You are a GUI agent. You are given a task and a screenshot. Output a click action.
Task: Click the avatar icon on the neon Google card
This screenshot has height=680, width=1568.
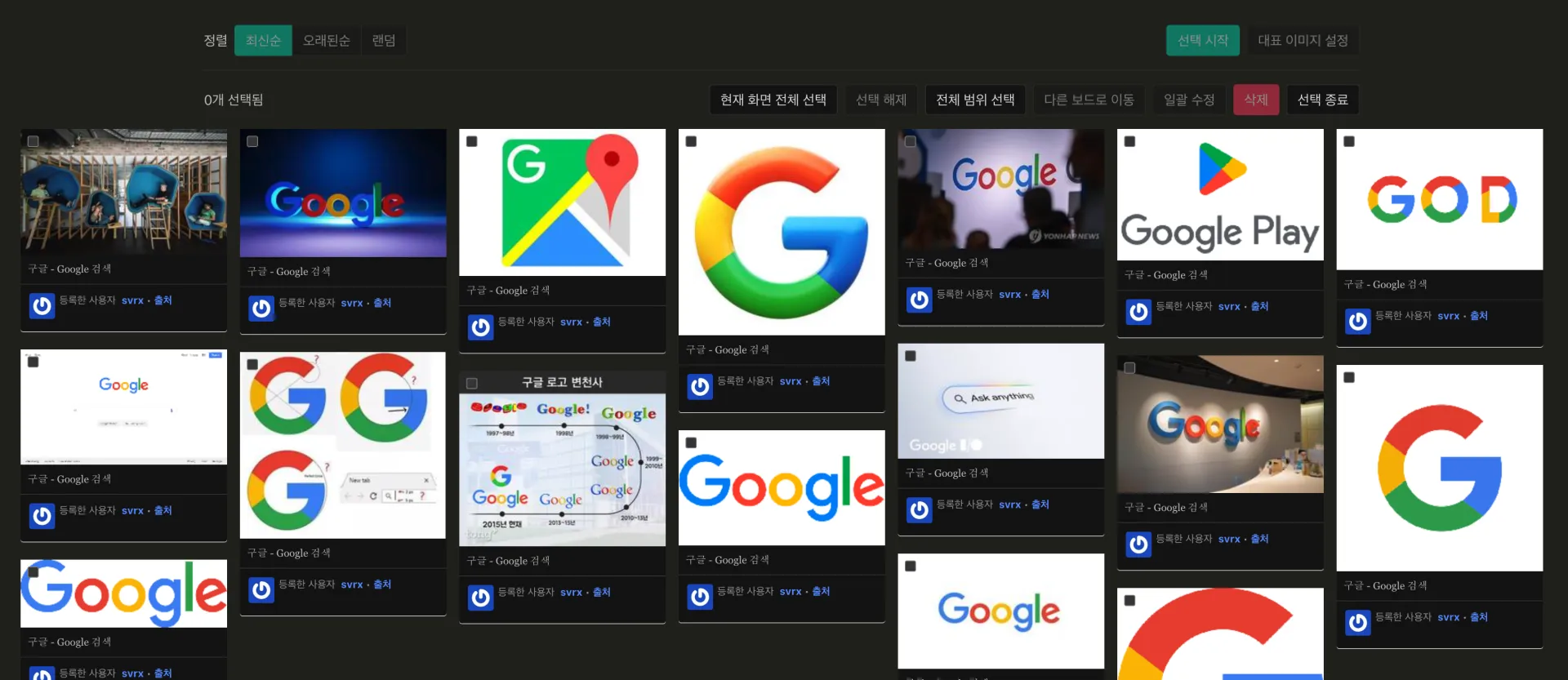click(261, 308)
